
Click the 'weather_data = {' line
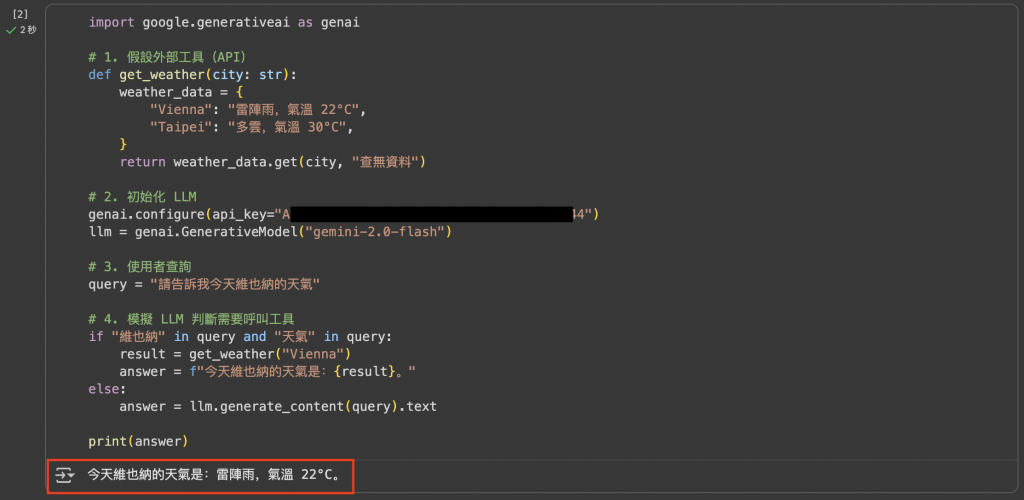pos(181,92)
